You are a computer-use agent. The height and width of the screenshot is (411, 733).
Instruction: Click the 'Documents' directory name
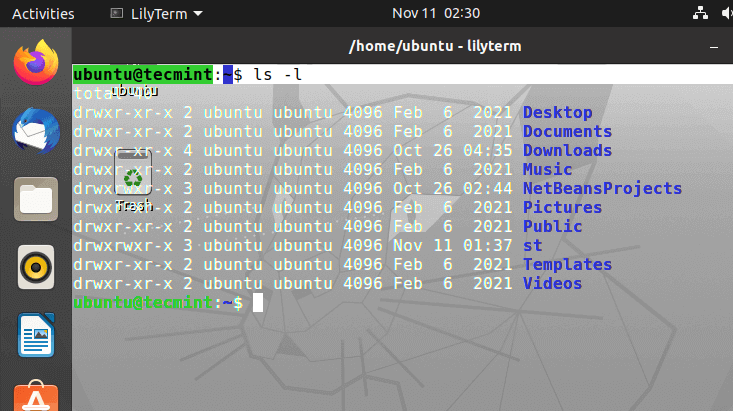pos(567,131)
